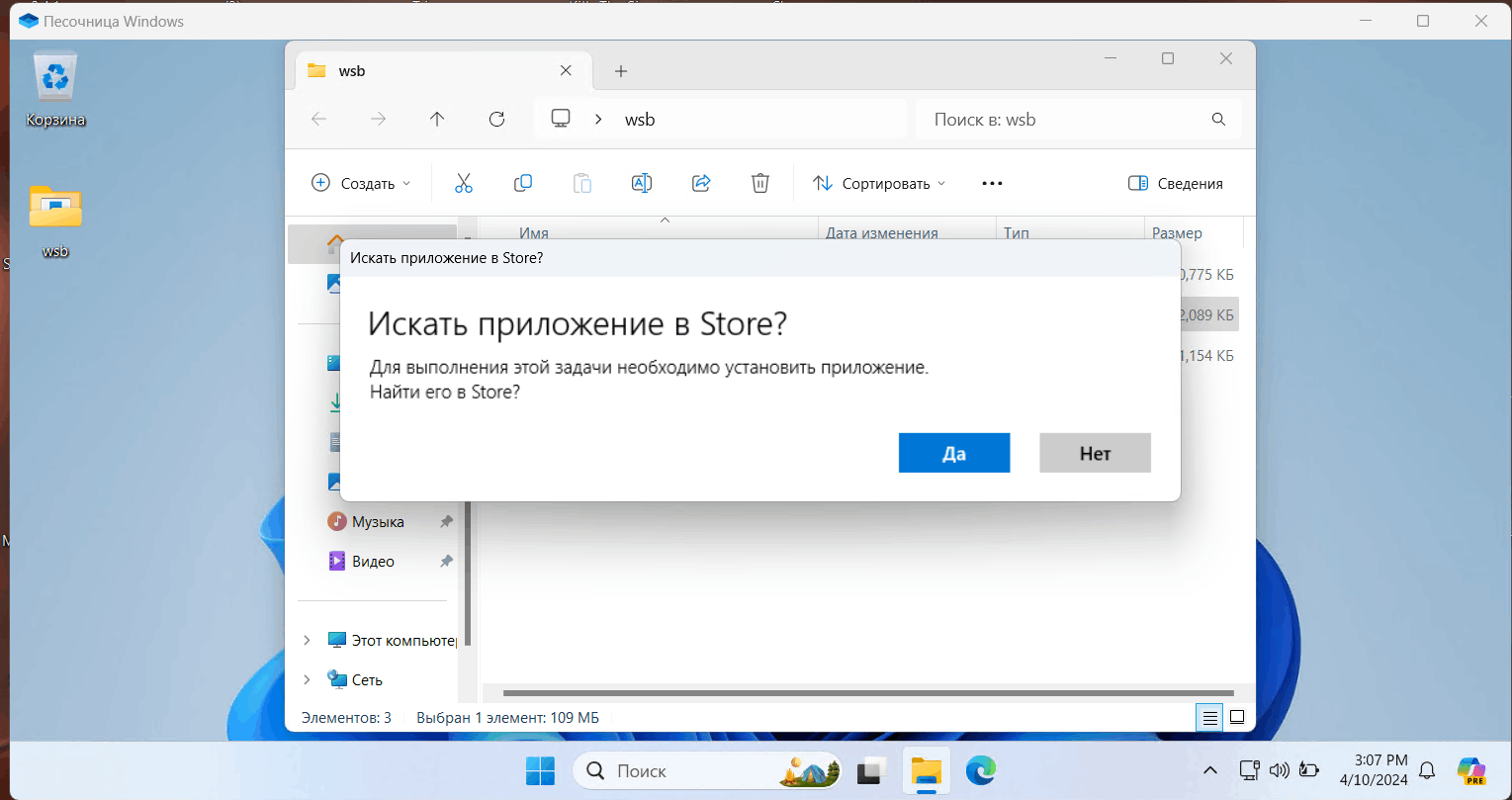Screen dimensions: 1512x800
Task: Go back using the left arrow
Action: 318,119
